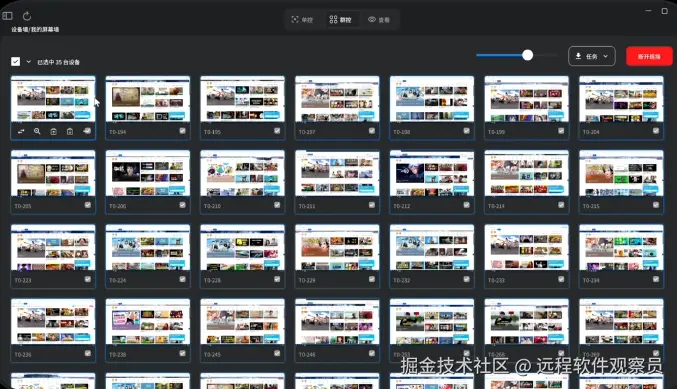Uncheck device T0-232 checkbox
Screen dimensions: 677x389
coord(466,279)
